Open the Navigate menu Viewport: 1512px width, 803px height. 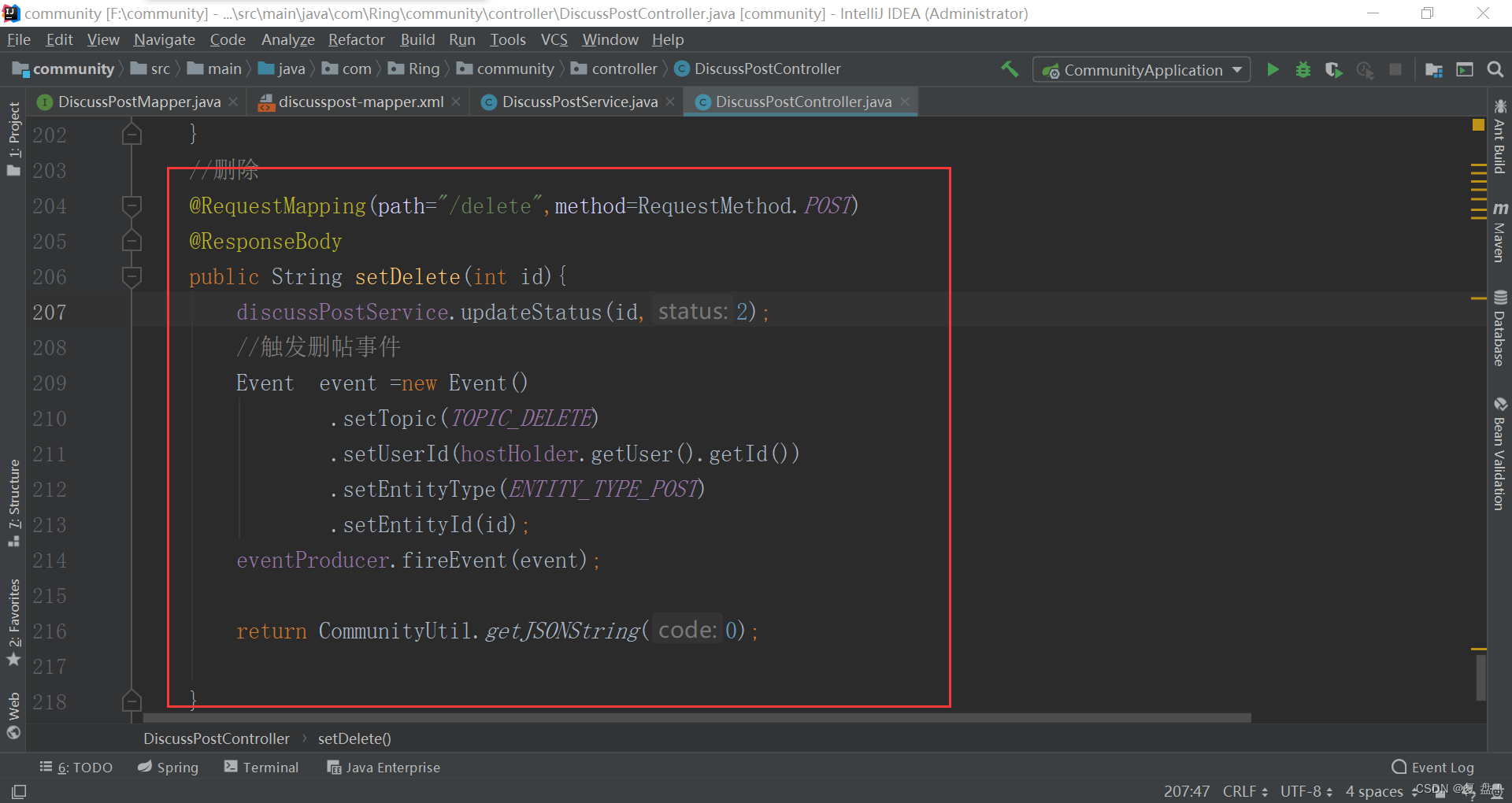coord(164,39)
